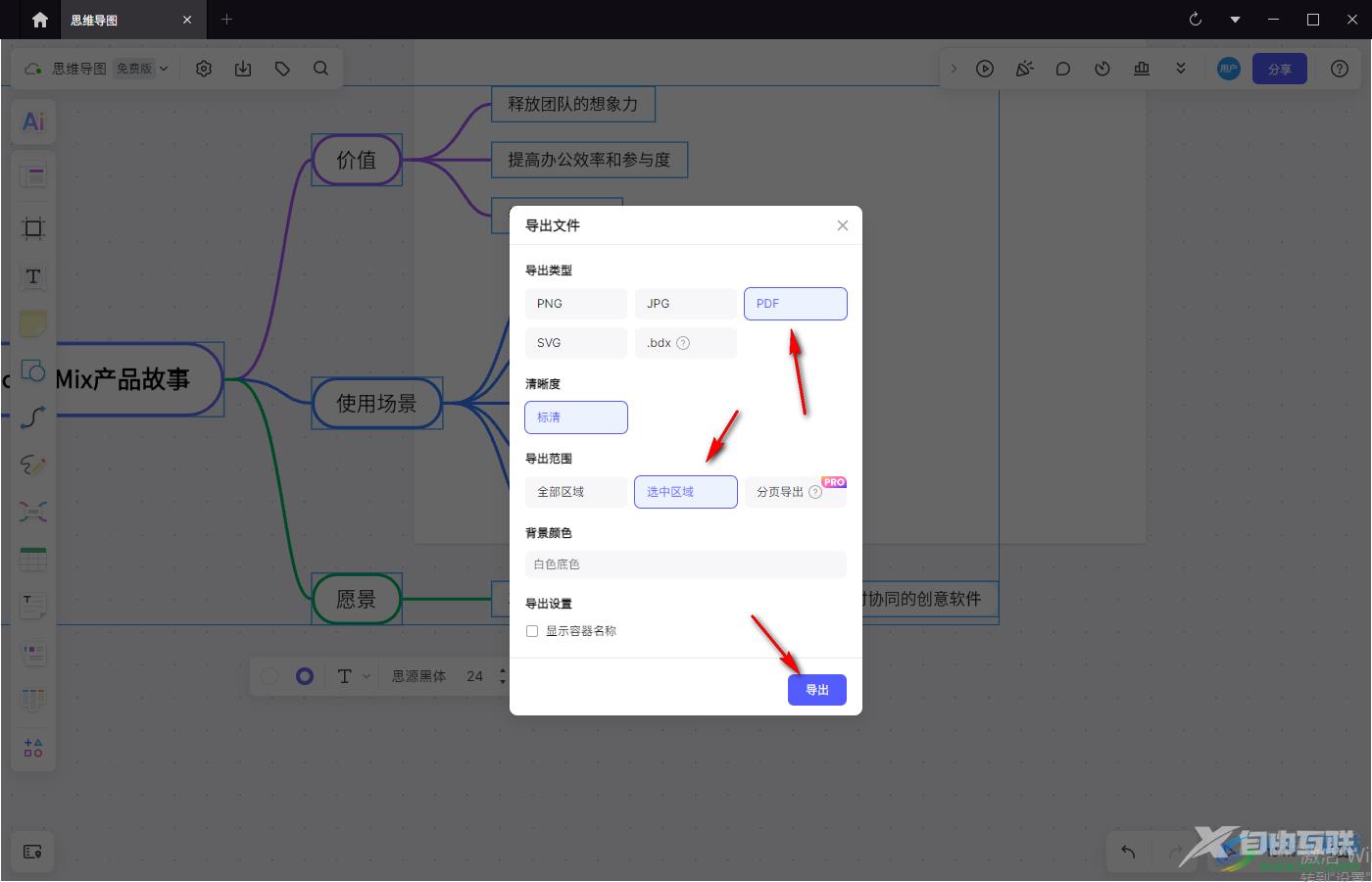Select the 提高办公效率和参与度 node

pos(589,160)
